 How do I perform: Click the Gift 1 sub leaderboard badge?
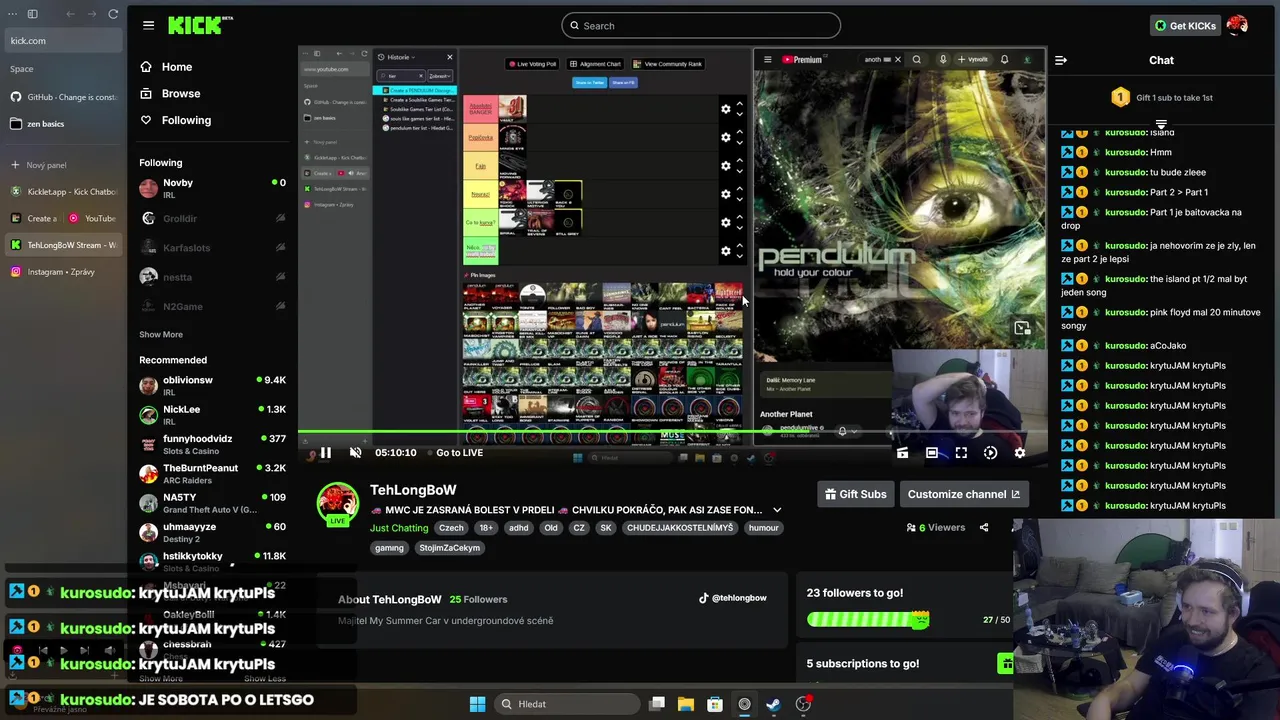(x=1120, y=98)
